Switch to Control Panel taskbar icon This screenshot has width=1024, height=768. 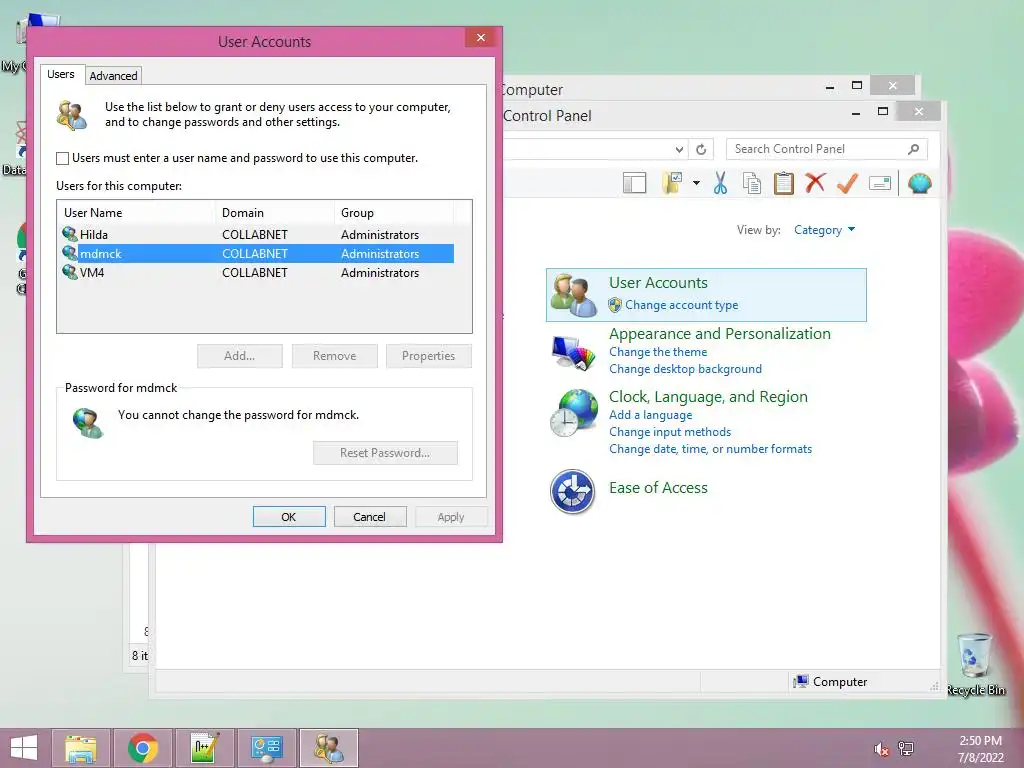click(x=266, y=748)
